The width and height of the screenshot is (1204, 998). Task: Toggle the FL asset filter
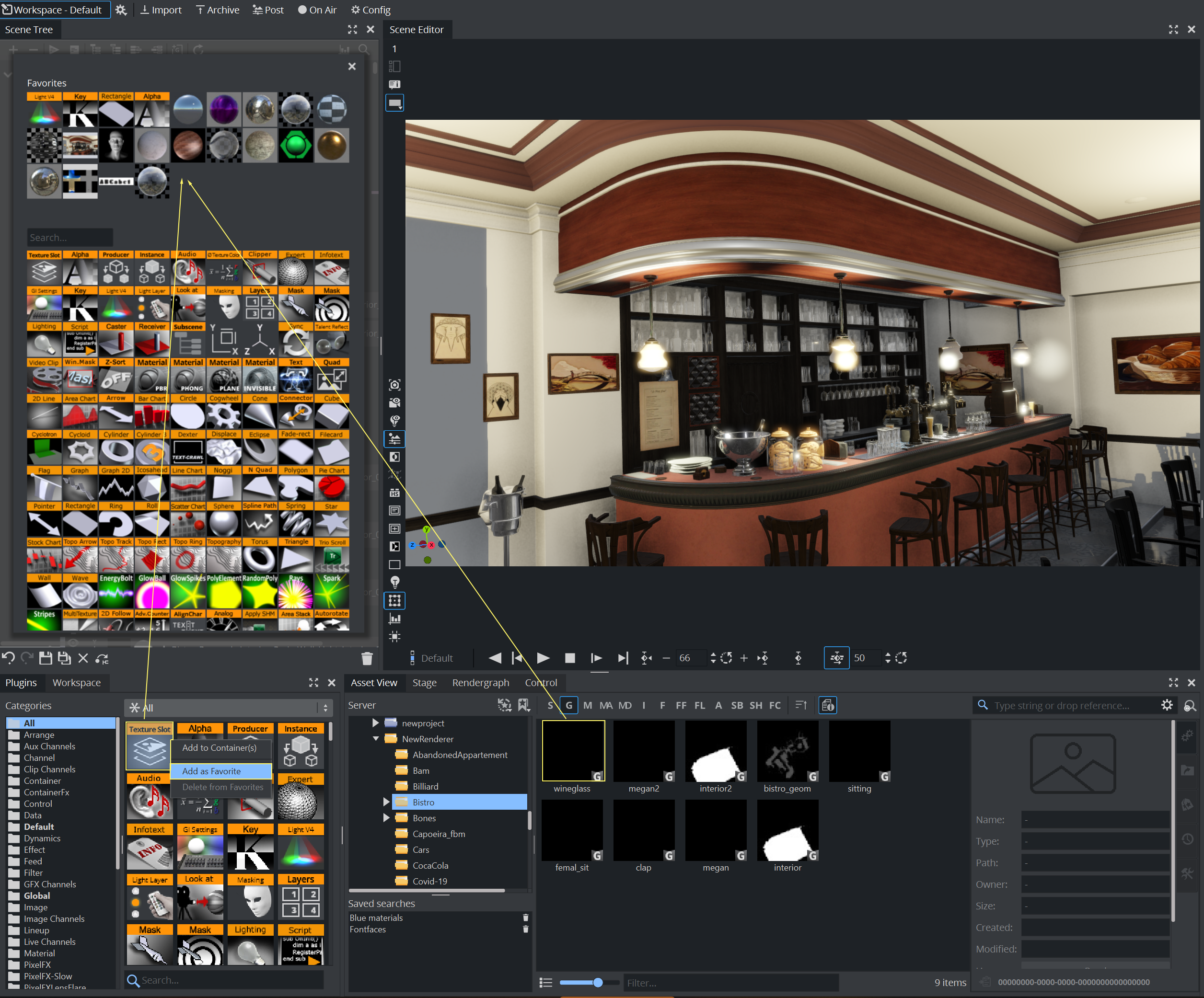tap(700, 706)
